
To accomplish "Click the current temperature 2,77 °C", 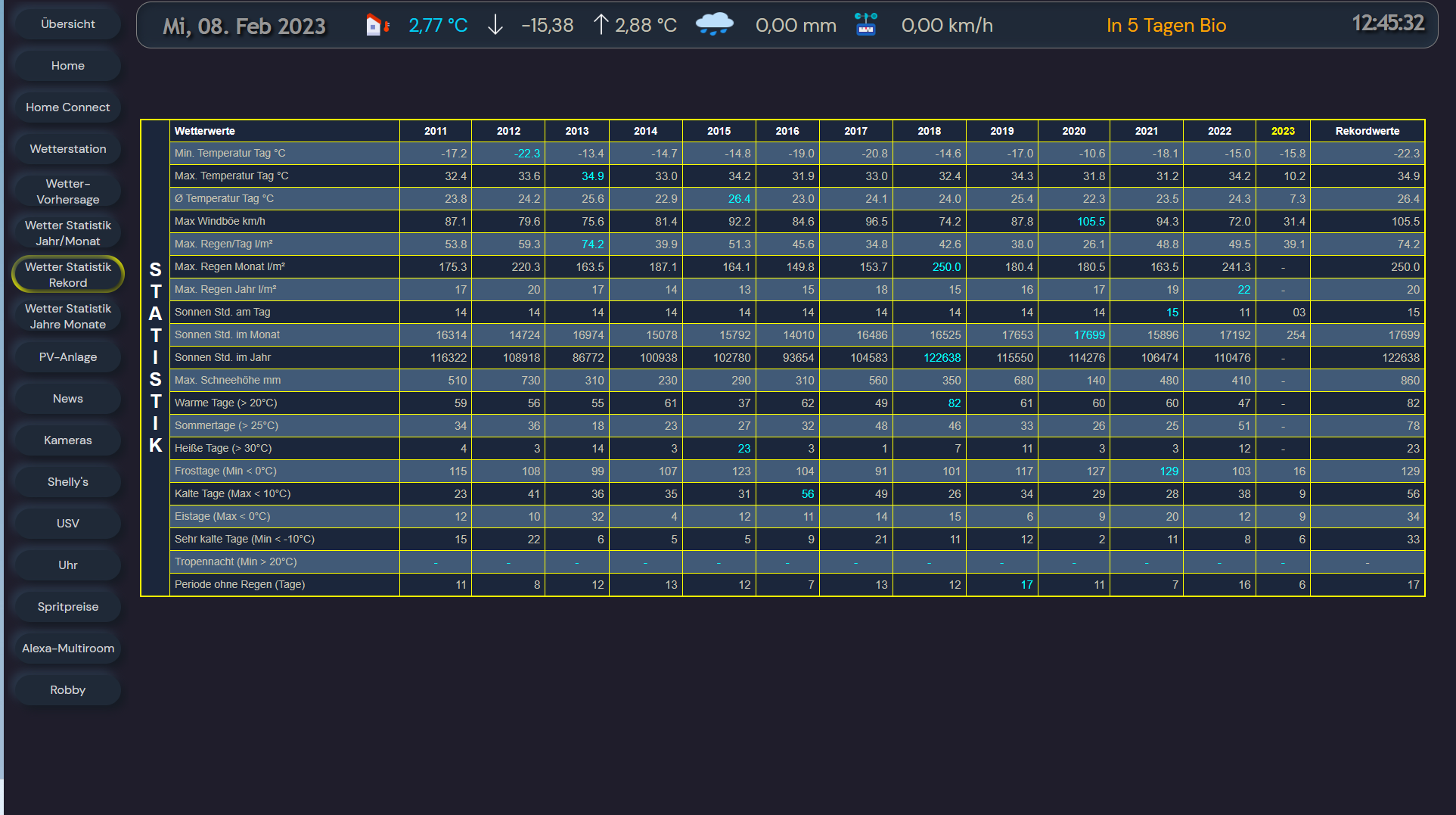I will [438, 25].
